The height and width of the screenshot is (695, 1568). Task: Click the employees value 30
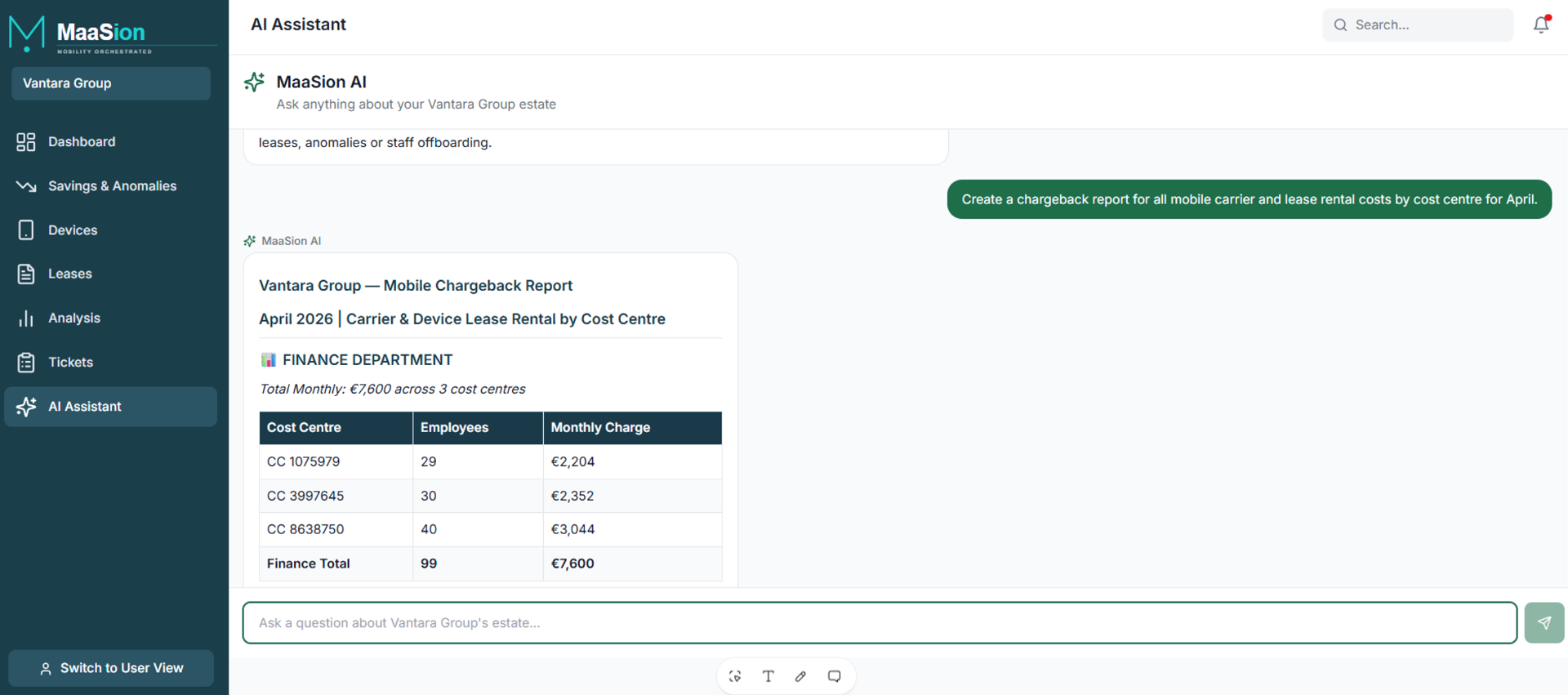point(478,496)
